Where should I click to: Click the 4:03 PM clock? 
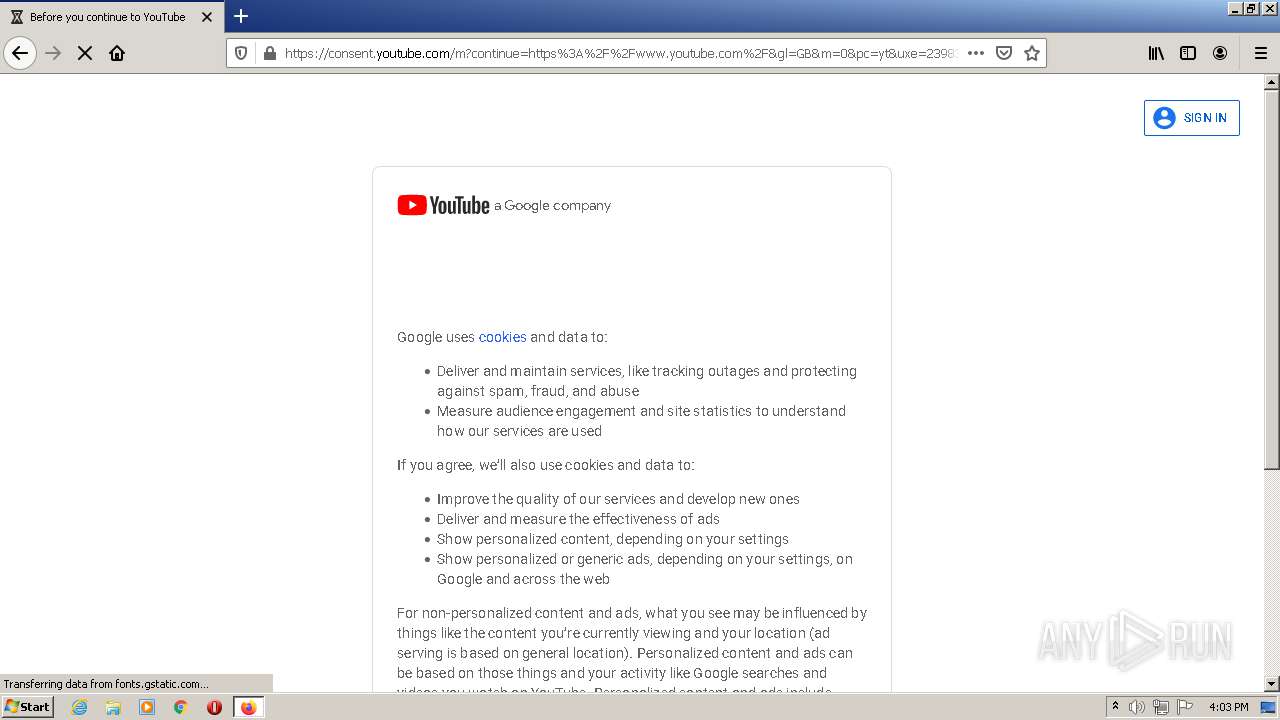click(1228, 707)
